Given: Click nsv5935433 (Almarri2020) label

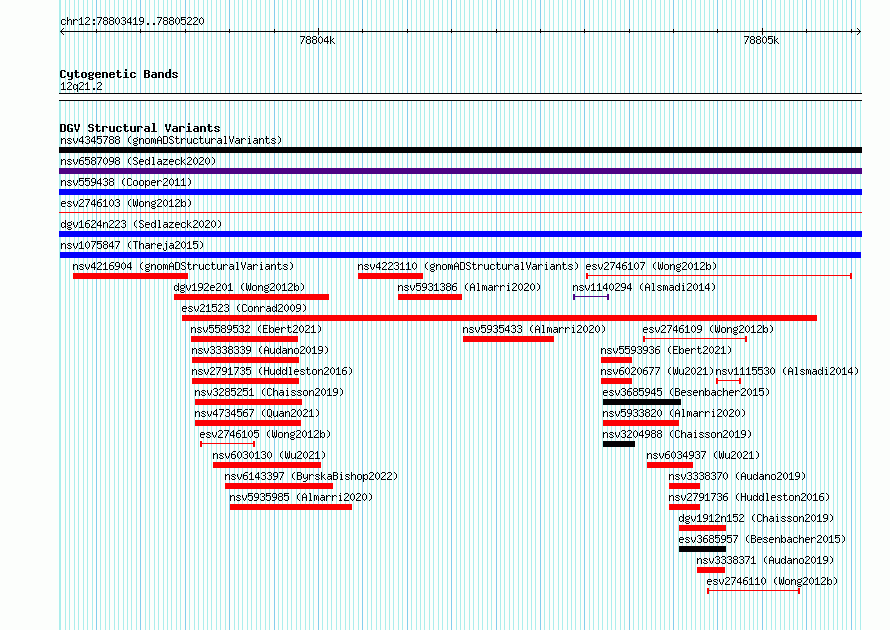Looking at the screenshot, I should click(x=534, y=329).
